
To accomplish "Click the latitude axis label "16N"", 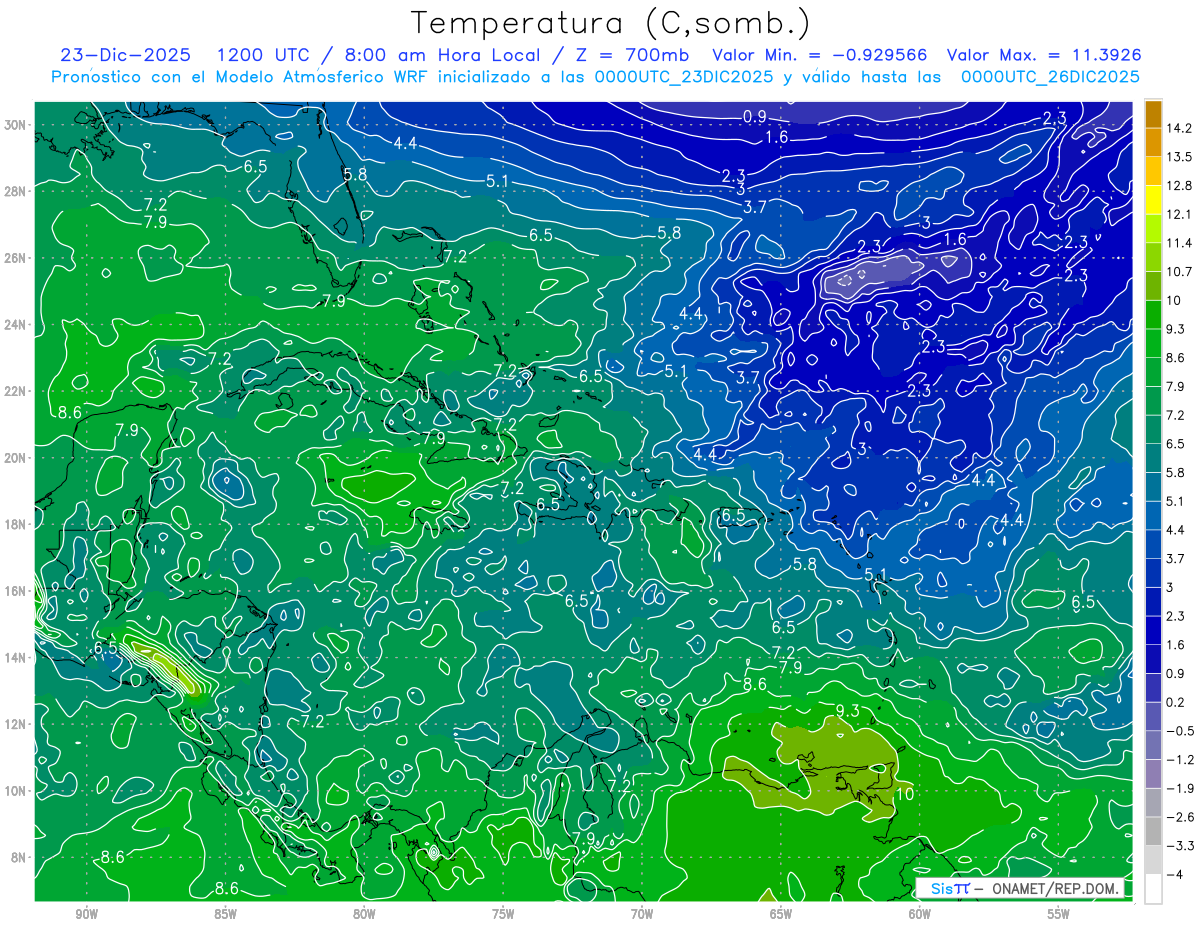I will (17, 591).
